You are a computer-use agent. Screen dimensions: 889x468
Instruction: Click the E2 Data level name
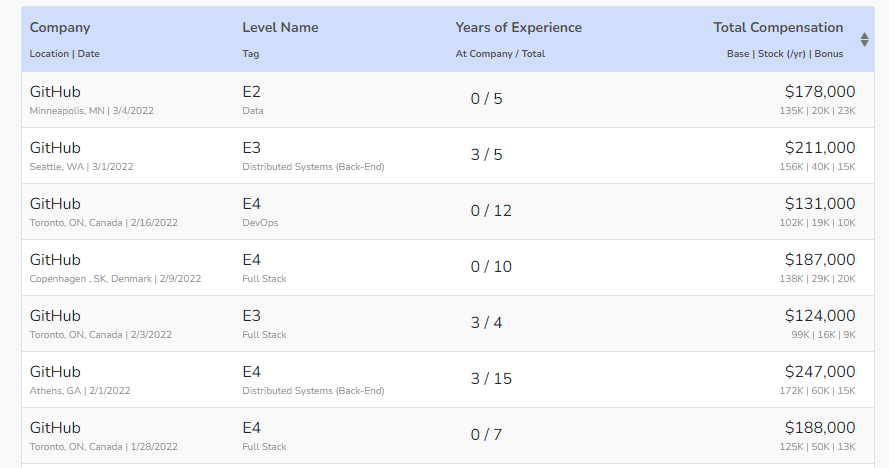[252, 100]
